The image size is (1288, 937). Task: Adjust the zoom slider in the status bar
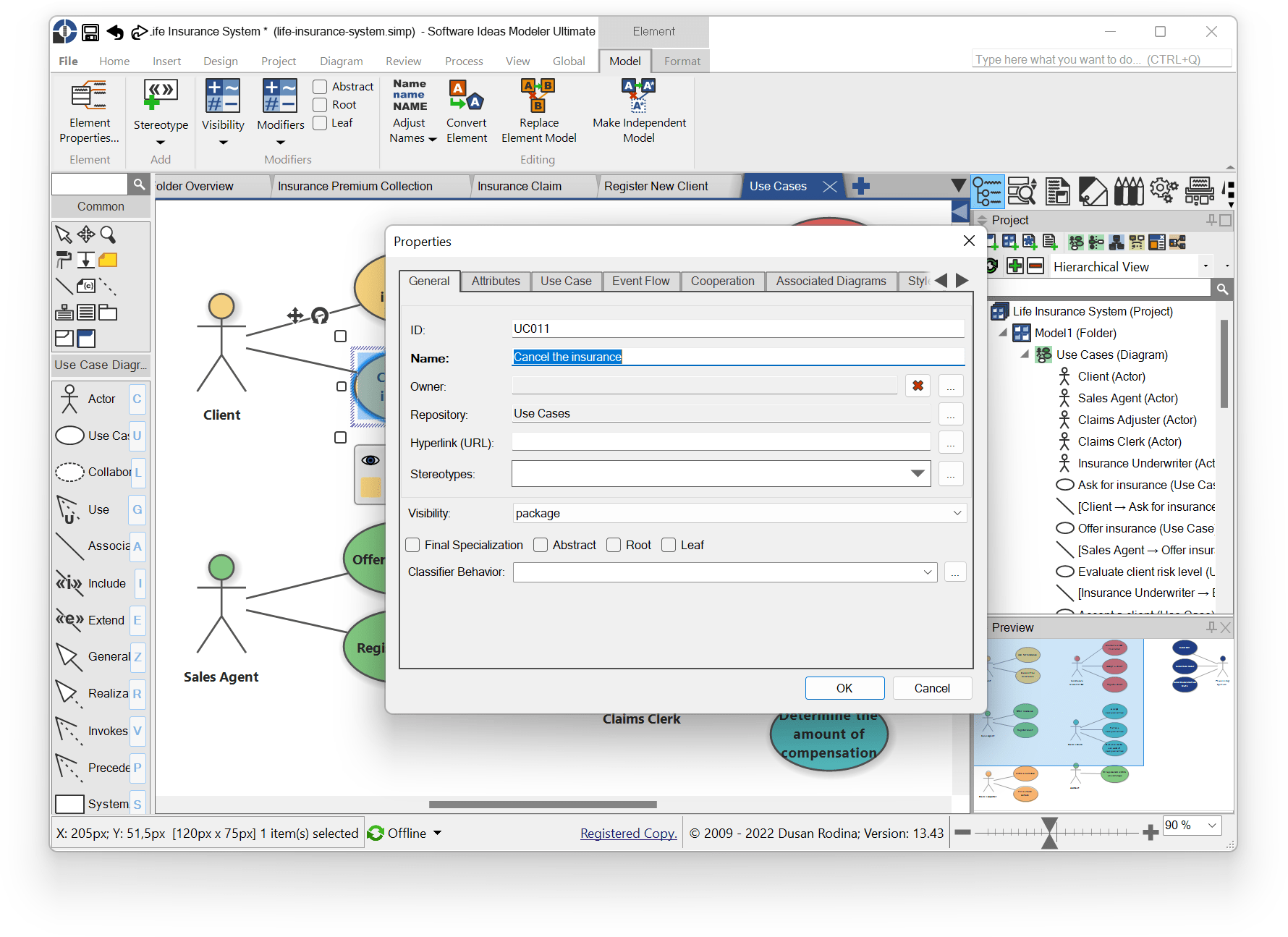tap(1051, 833)
